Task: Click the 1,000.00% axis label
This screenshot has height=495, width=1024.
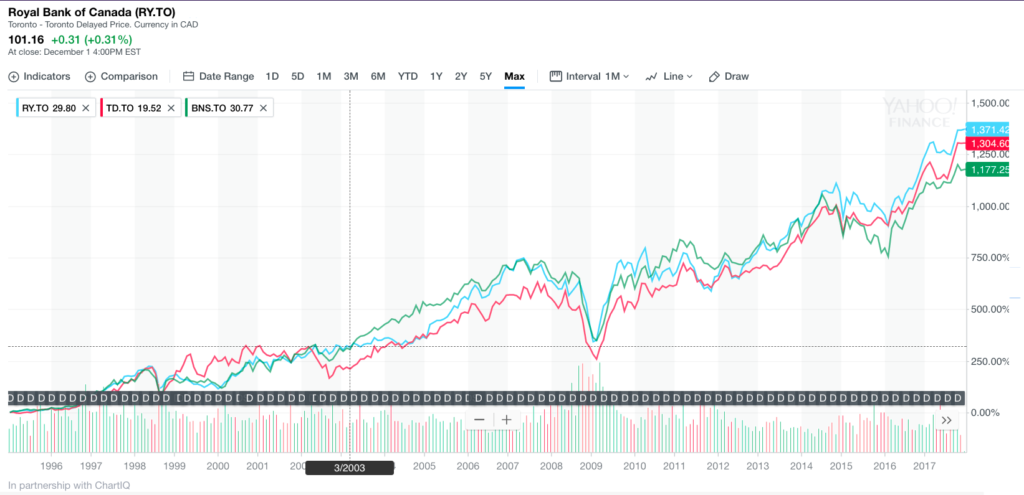Action: [x=991, y=206]
